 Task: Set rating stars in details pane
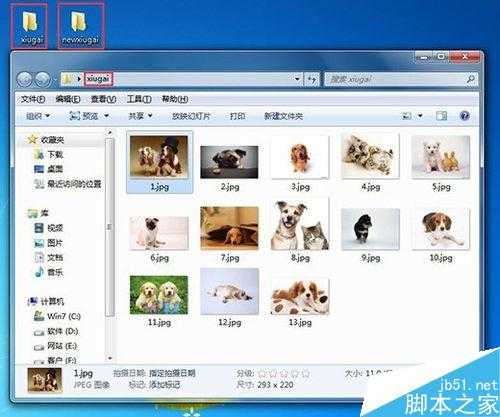click(x=283, y=373)
